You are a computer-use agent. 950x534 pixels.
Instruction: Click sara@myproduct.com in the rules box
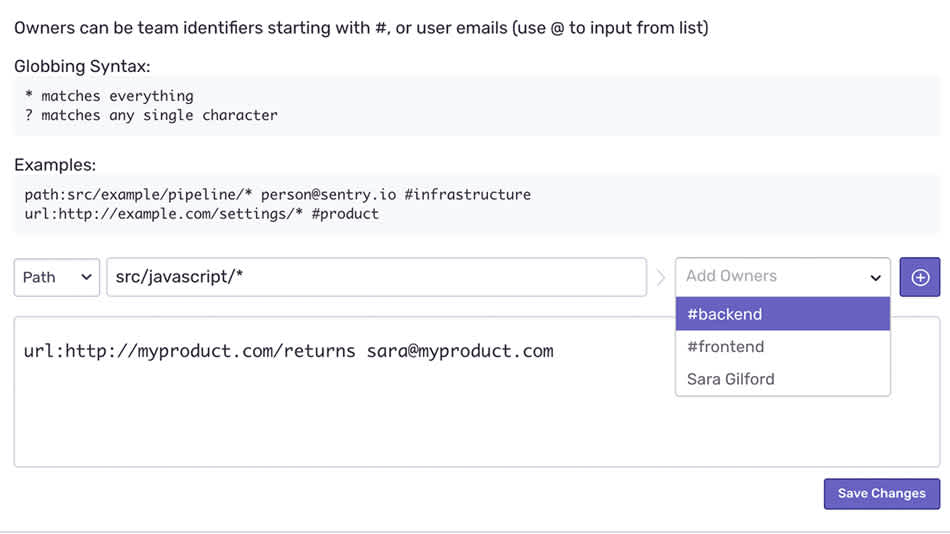coord(458,351)
